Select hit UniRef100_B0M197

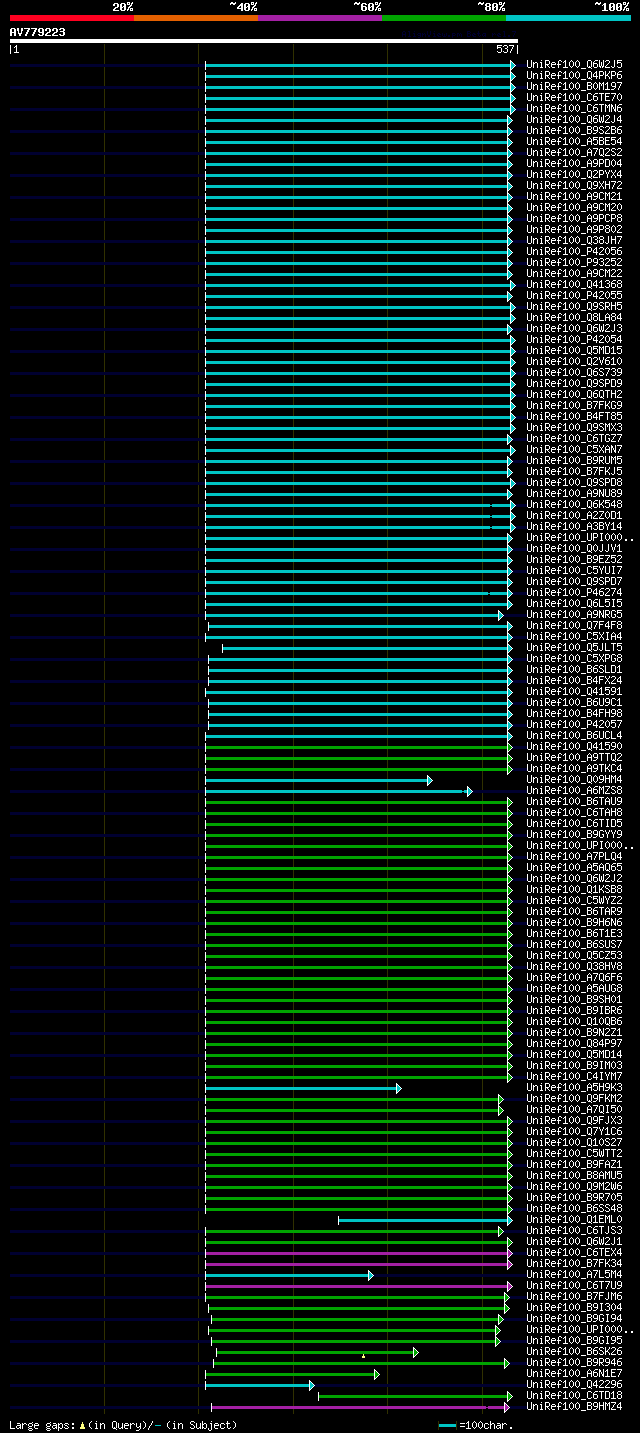tap(574, 86)
